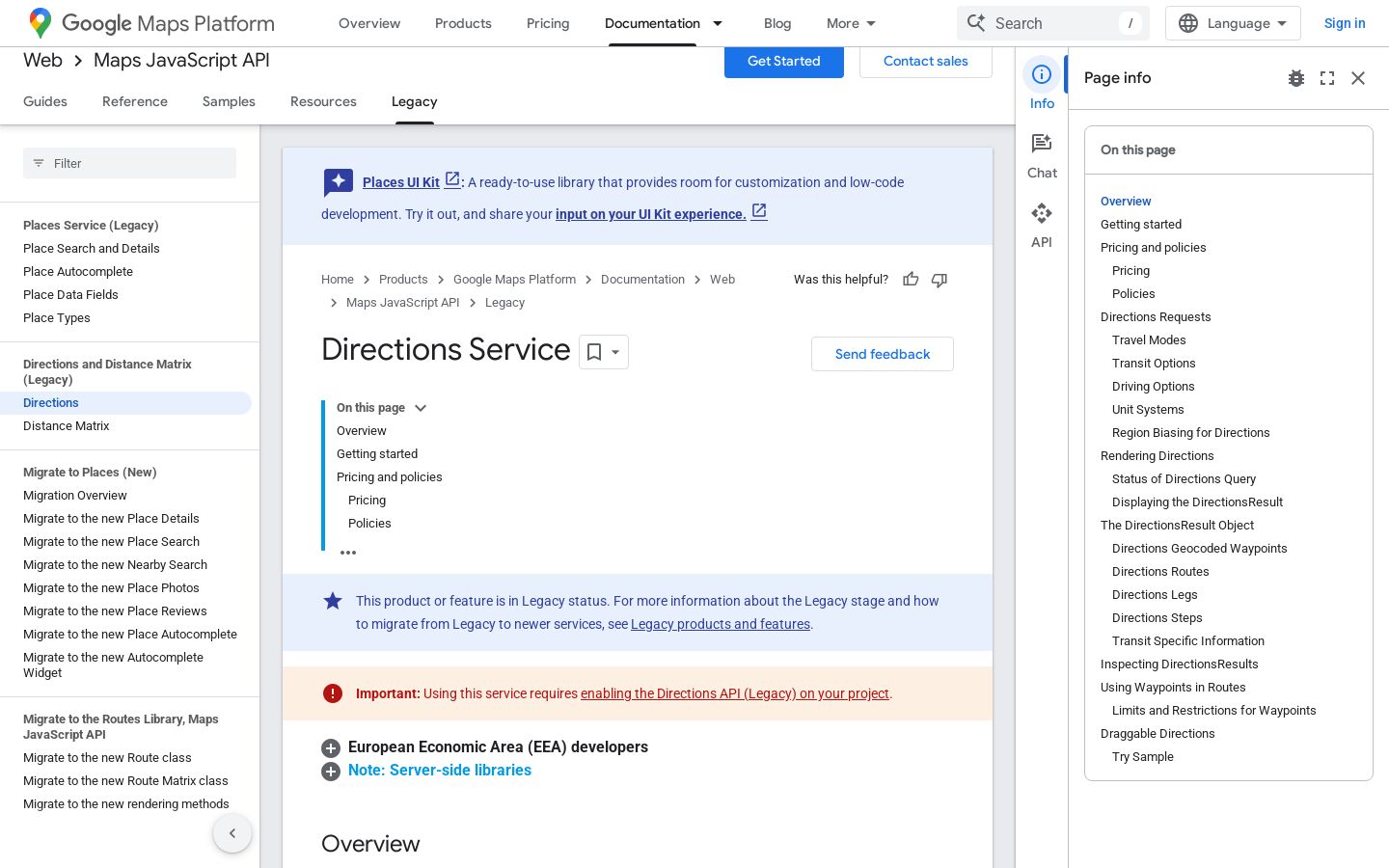The width and height of the screenshot is (1389, 868).
Task: Click thumbs up helpful icon
Action: coord(911,280)
